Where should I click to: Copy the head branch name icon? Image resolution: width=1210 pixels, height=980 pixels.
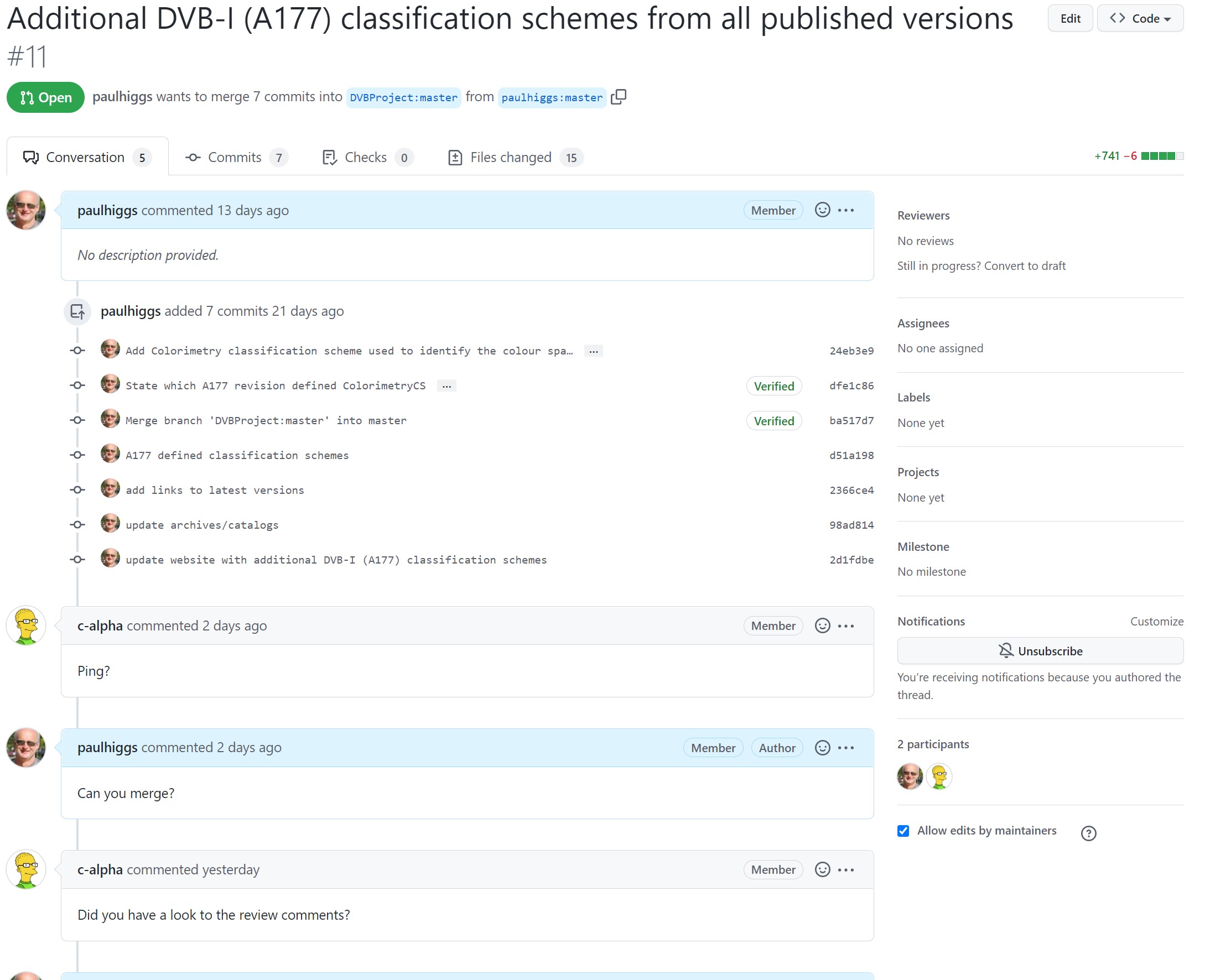pyautogui.click(x=618, y=97)
